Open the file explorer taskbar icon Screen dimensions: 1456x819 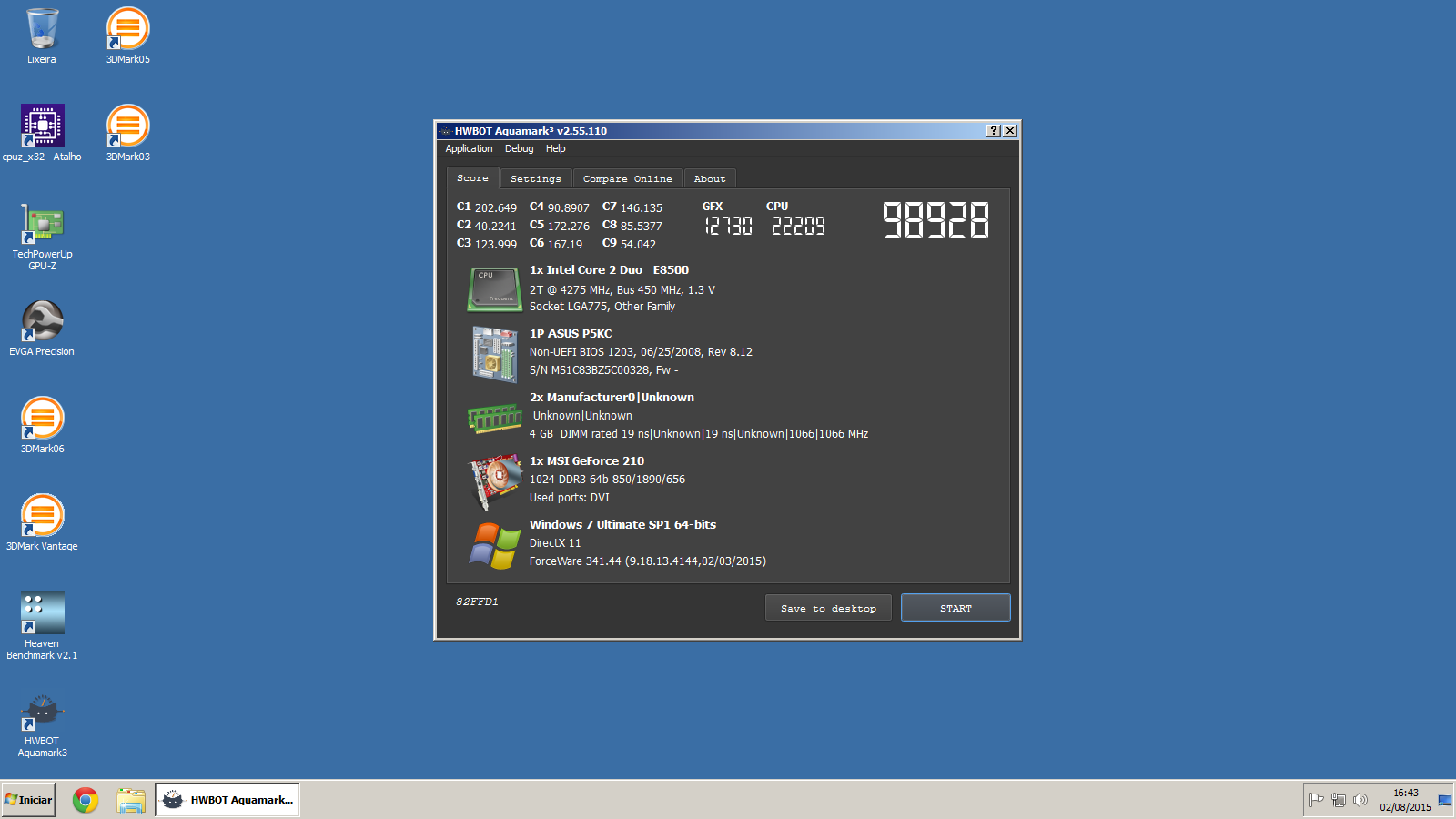coord(131,800)
